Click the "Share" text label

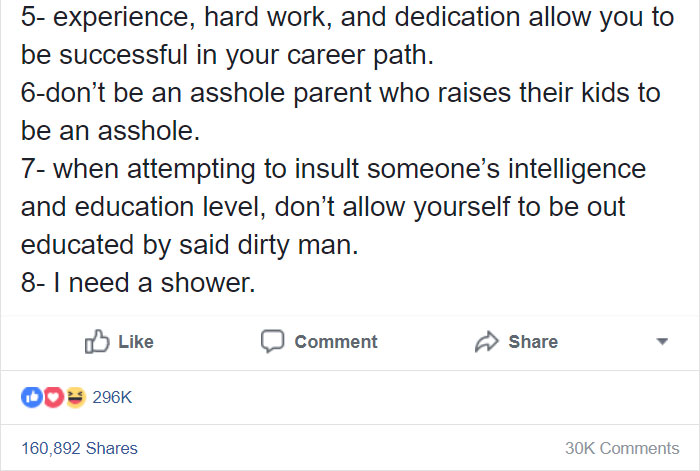pyautogui.click(x=533, y=342)
